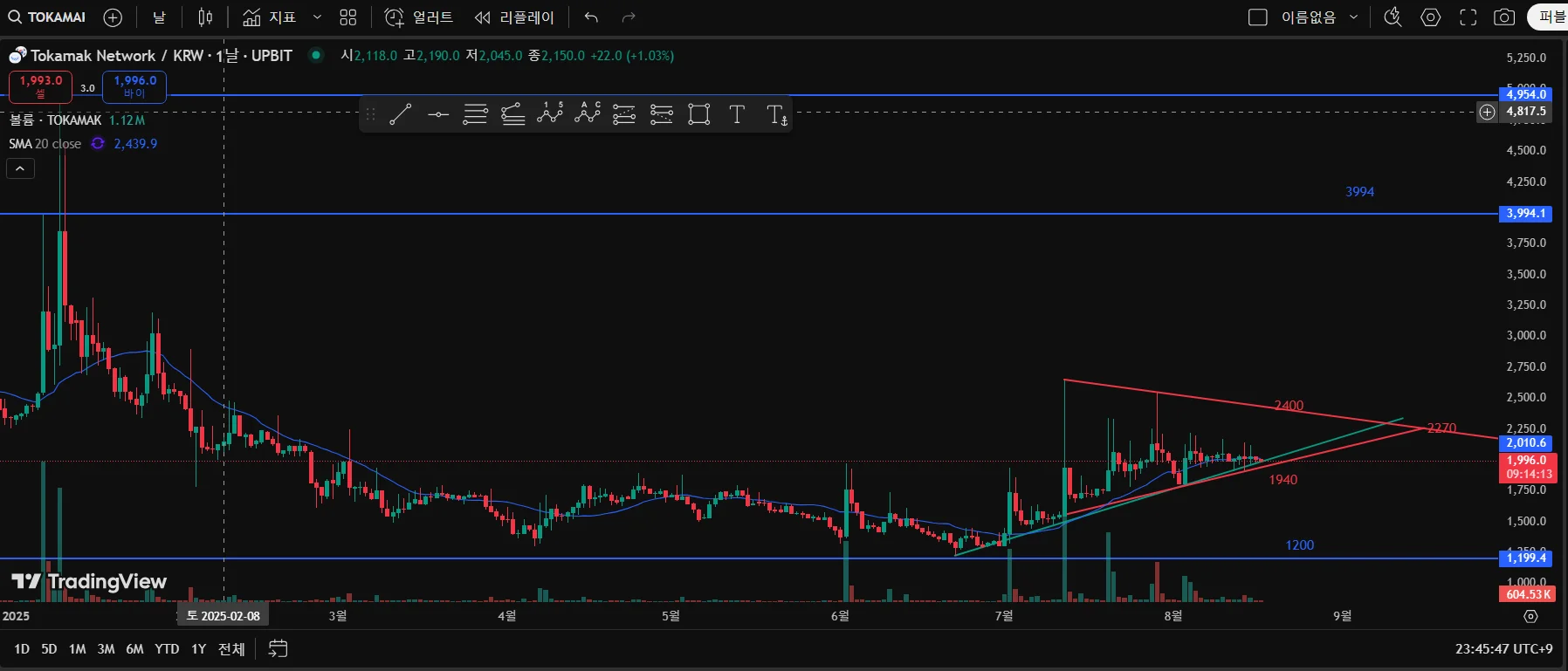1568x671 pixels.
Task: Open the chart layout selector square
Action: [1258, 17]
